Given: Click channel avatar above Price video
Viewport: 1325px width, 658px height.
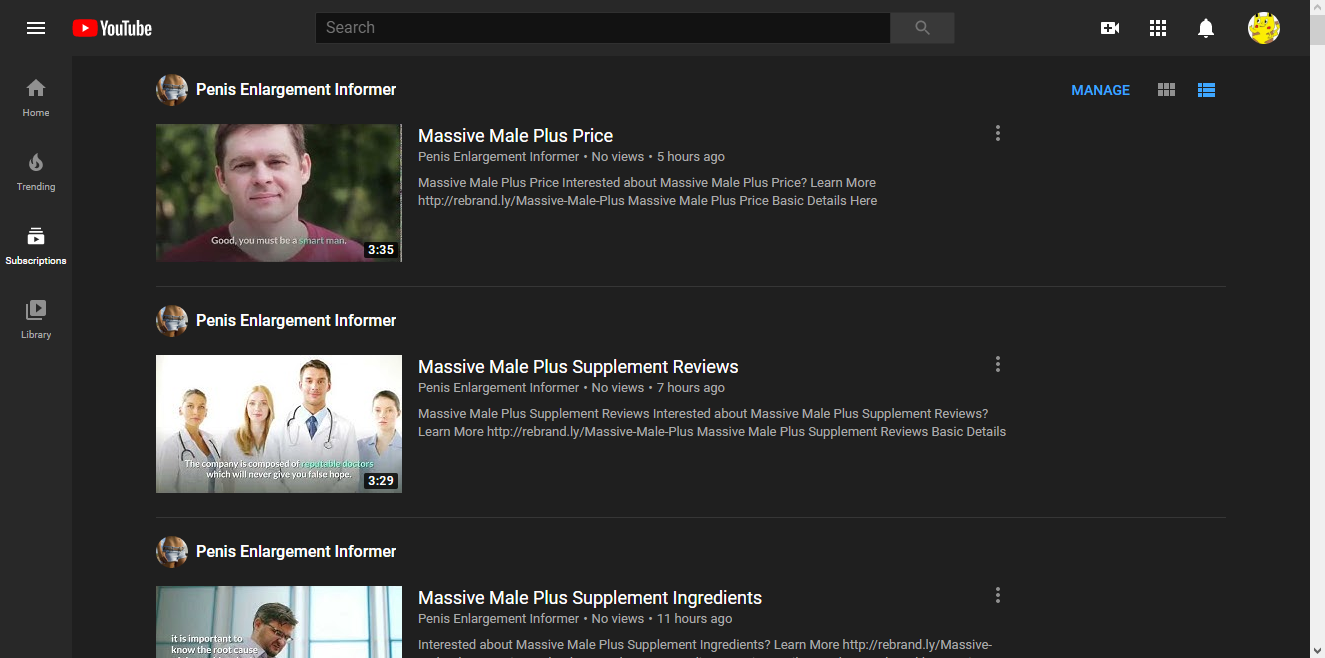Looking at the screenshot, I should point(172,90).
